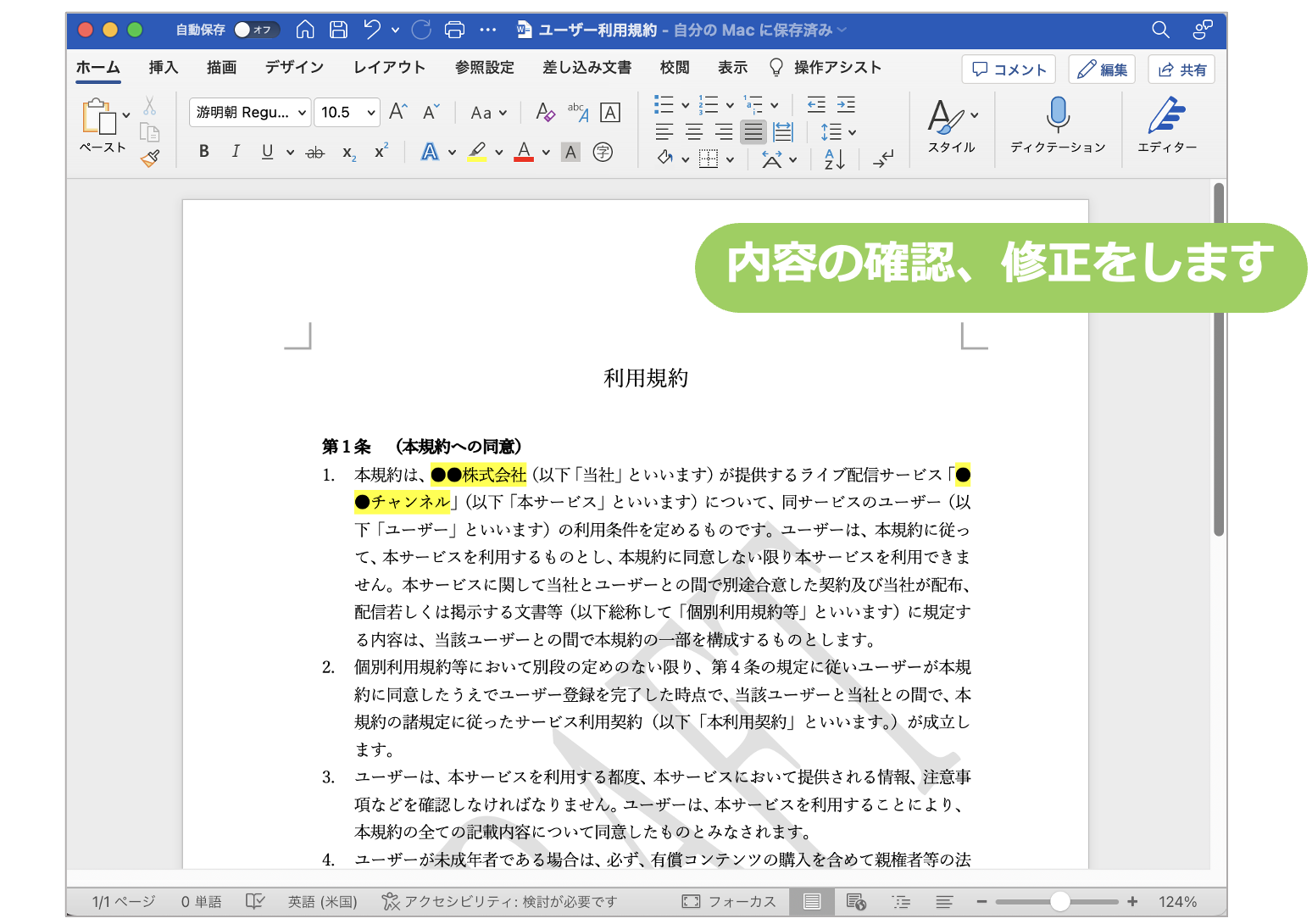Image resolution: width=1312 pixels, height=924 pixels.
Task: Click the ペースト paste icon
Action: coord(100,117)
